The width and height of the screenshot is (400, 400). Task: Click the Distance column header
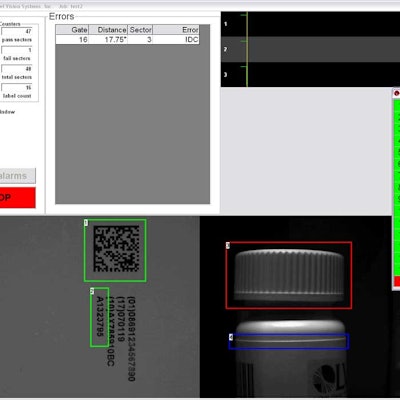[x=108, y=30]
